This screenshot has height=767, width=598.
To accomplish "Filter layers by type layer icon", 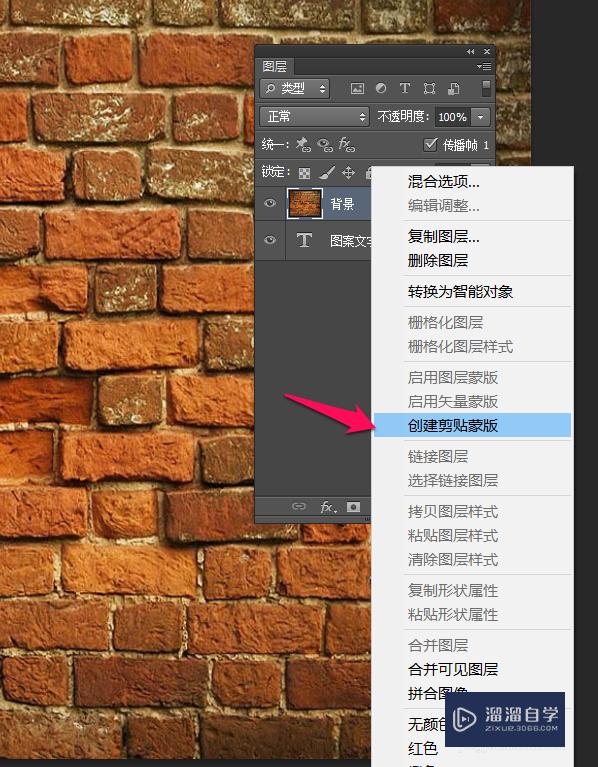I will pos(404,89).
